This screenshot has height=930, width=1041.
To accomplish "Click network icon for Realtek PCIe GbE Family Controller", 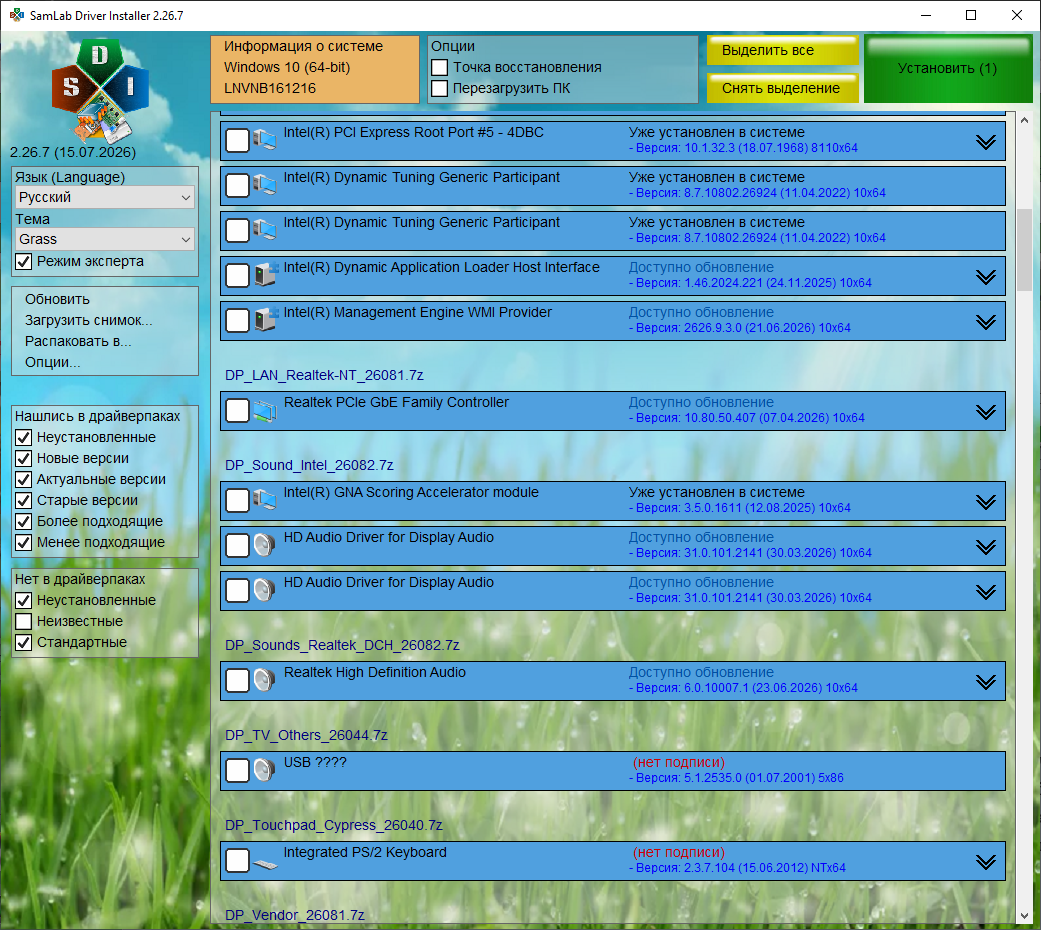I will [x=265, y=410].
